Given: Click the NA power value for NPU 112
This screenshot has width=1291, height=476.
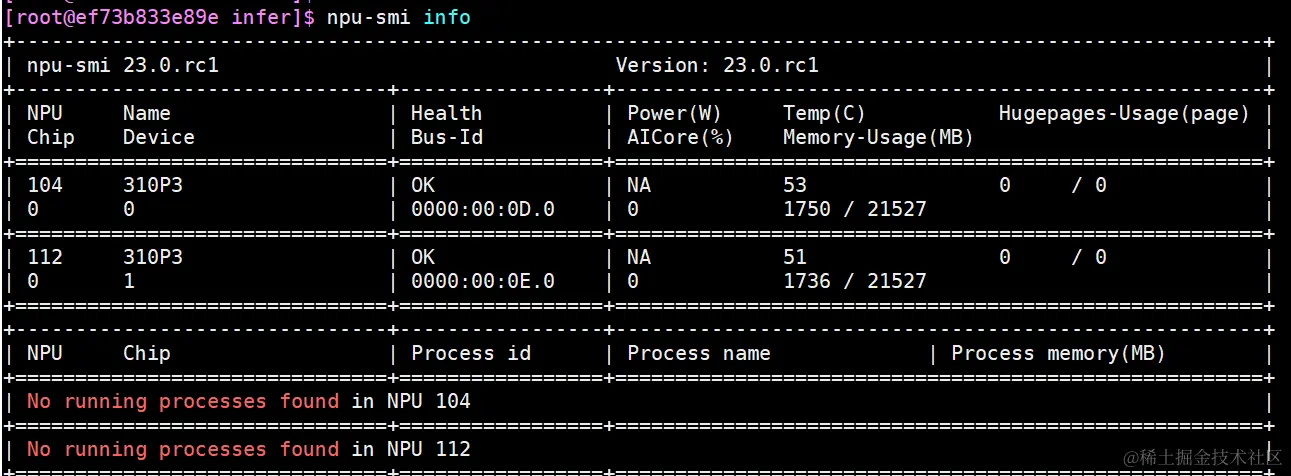Looking at the screenshot, I should [639, 257].
